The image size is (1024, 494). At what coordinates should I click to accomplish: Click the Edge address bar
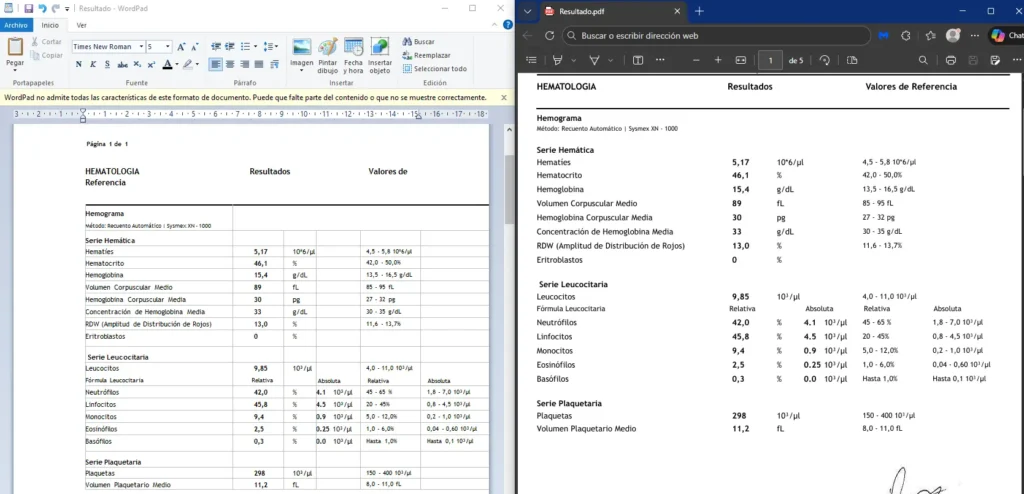pyautogui.click(x=715, y=35)
